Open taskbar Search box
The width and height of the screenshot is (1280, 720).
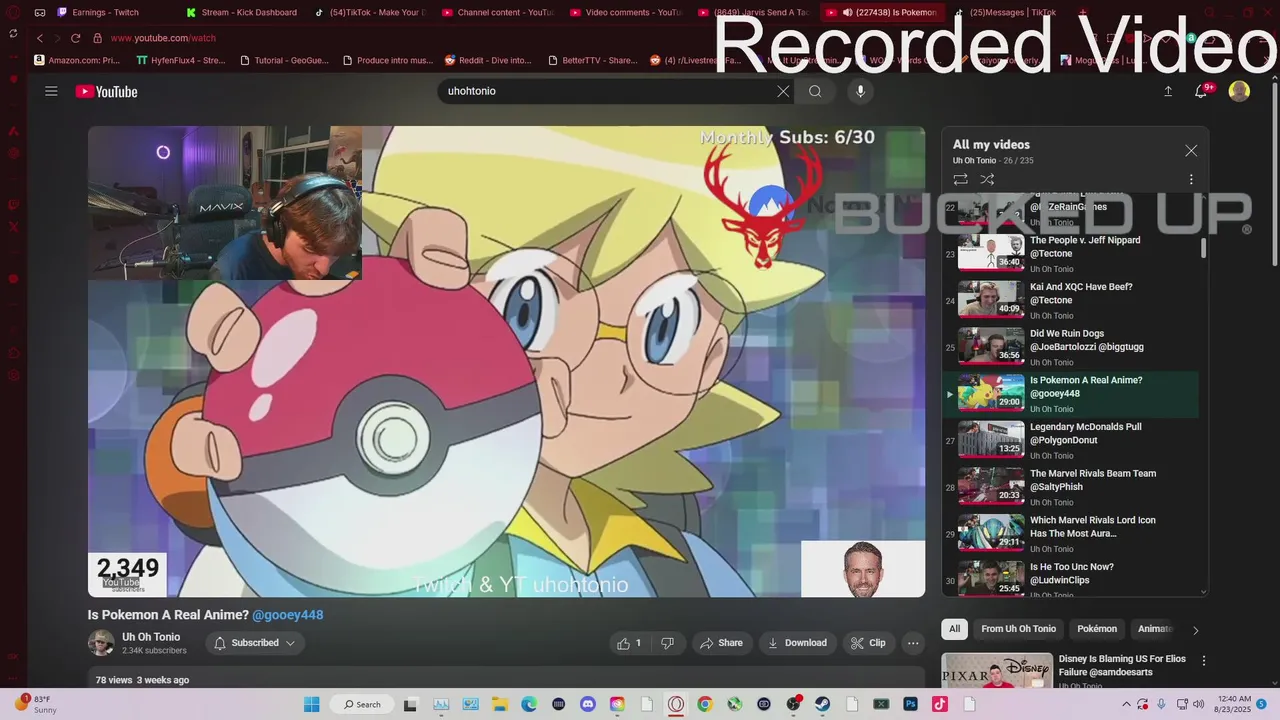(x=362, y=704)
